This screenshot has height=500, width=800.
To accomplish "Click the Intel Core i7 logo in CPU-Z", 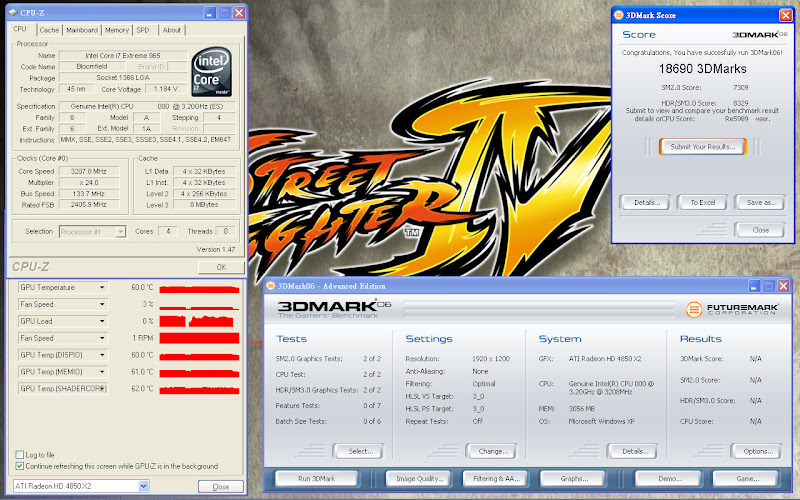I will 212,72.
